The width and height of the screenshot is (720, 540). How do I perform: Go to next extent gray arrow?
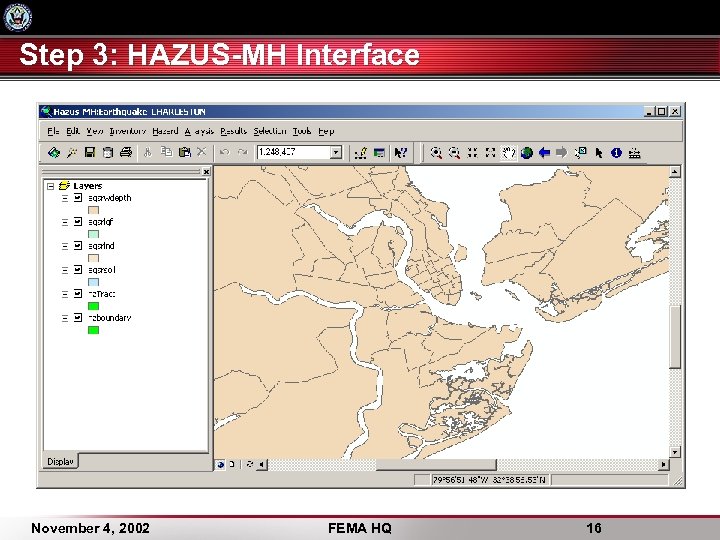click(x=562, y=152)
